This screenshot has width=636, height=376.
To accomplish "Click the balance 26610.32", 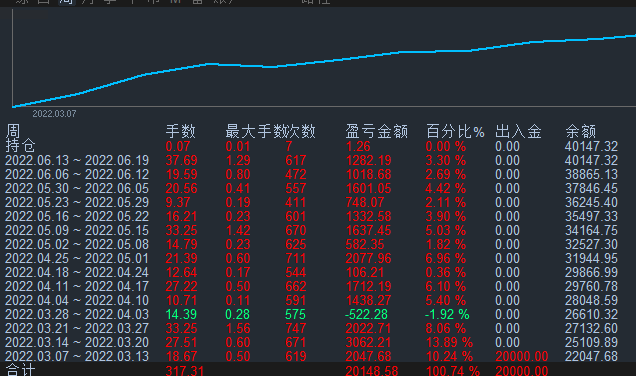I will 591,315.
